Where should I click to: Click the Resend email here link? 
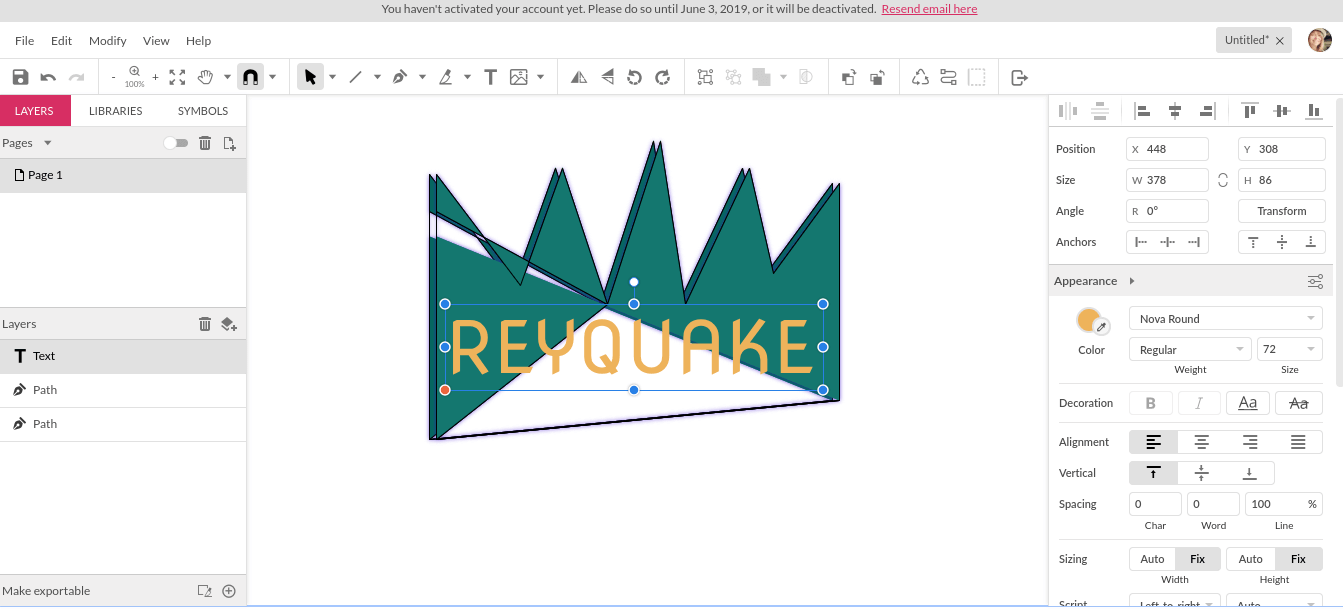click(929, 9)
